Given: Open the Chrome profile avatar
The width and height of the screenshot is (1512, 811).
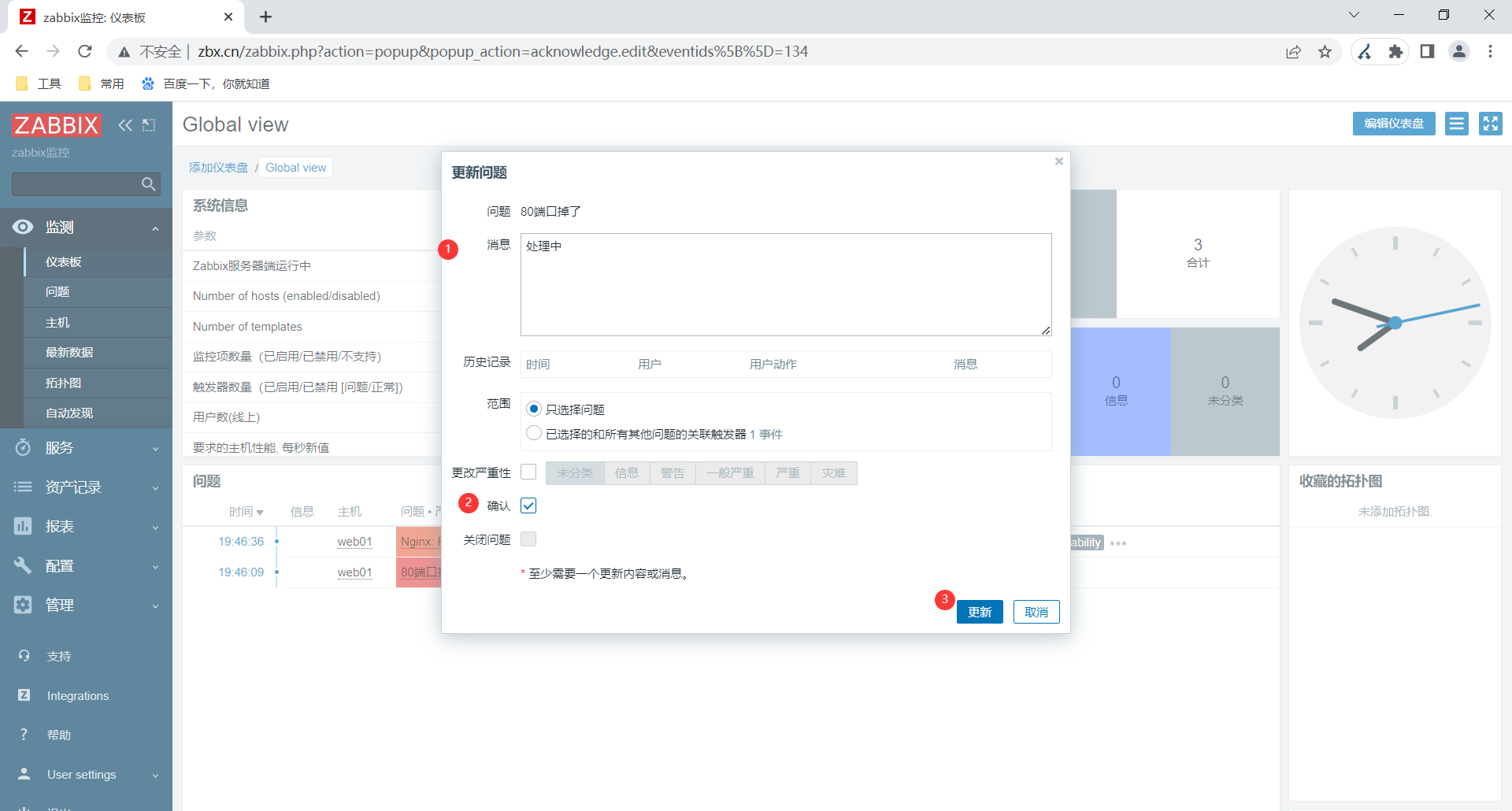Looking at the screenshot, I should (x=1459, y=52).
